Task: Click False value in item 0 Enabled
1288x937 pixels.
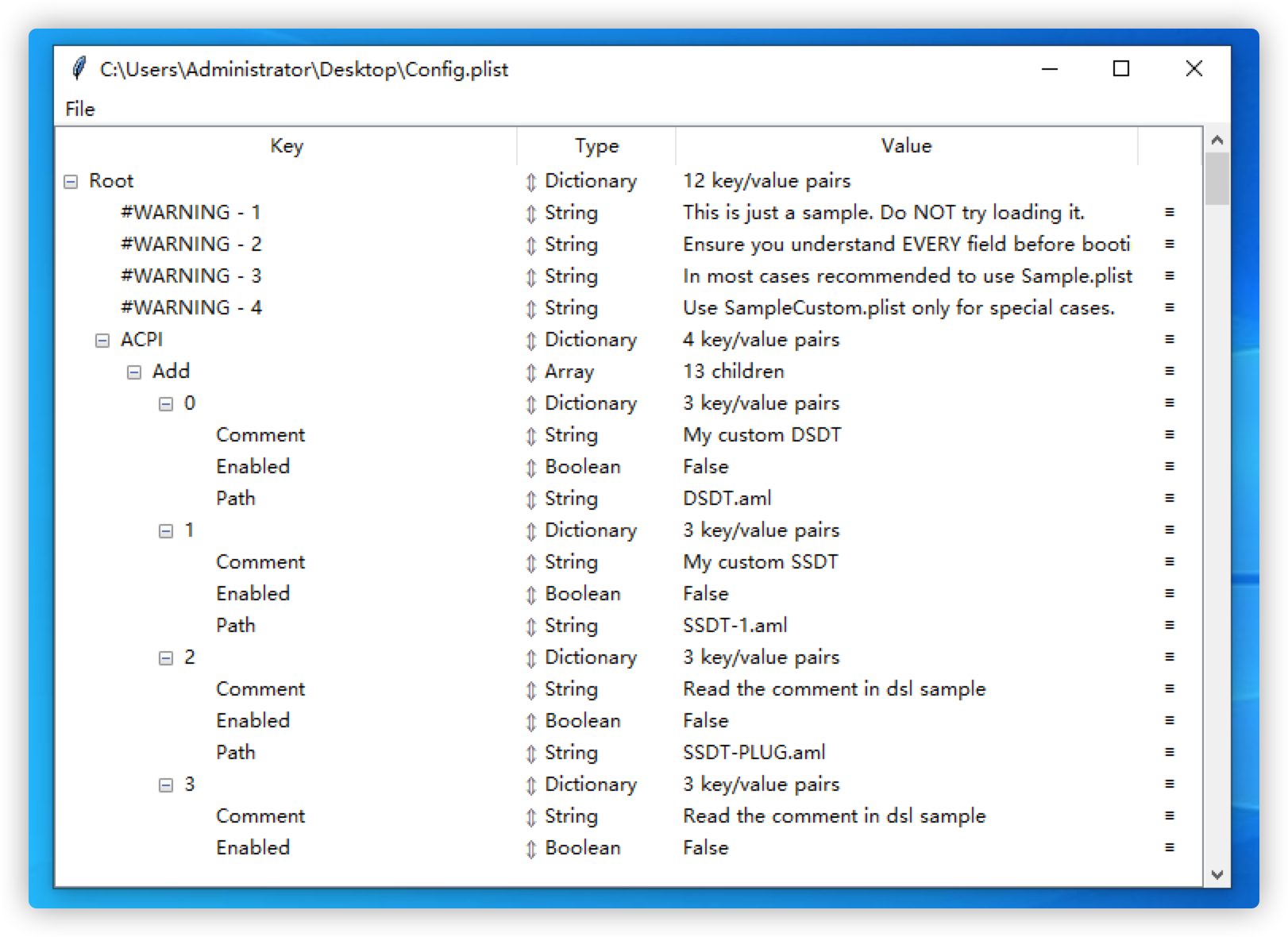Action: [x=705, y=467]
